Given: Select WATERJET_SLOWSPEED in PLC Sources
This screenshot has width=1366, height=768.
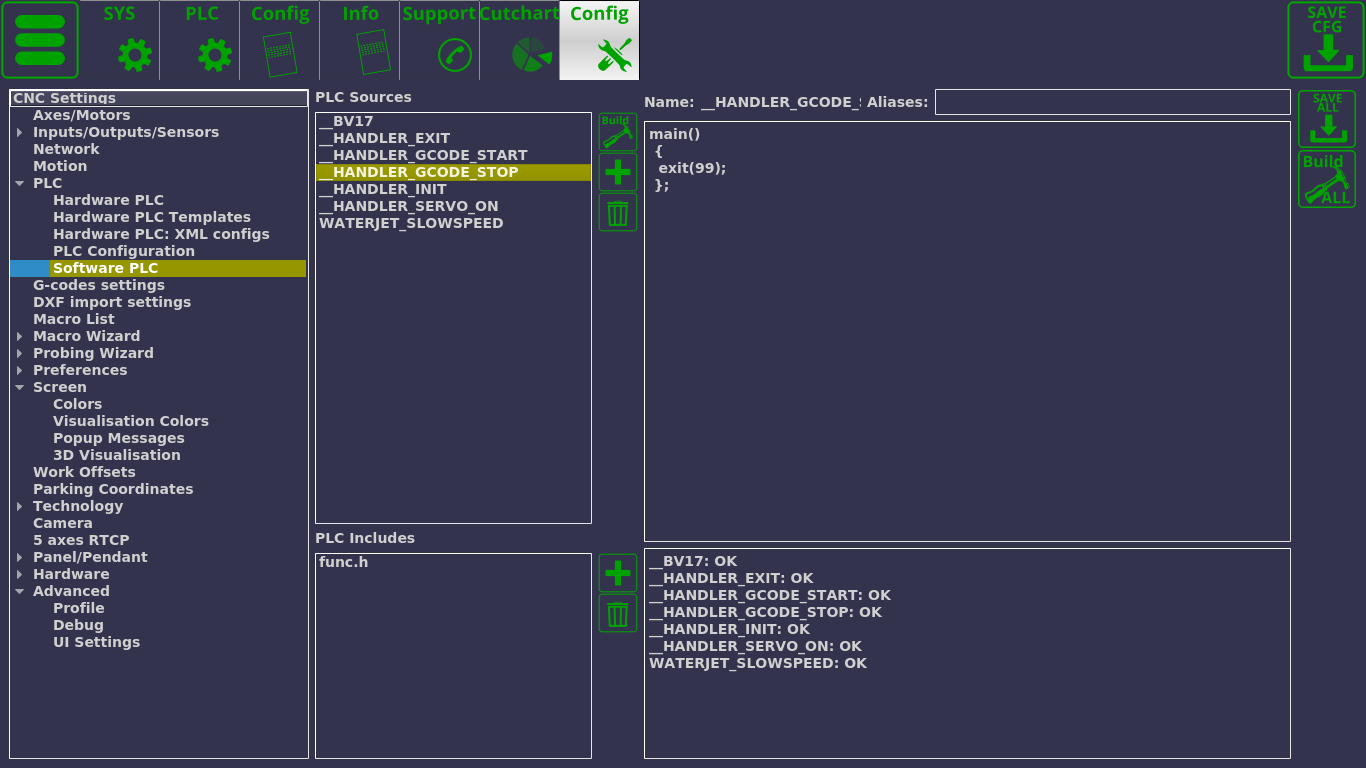Looking at the screenshot, I should click(x=411, y=223).
